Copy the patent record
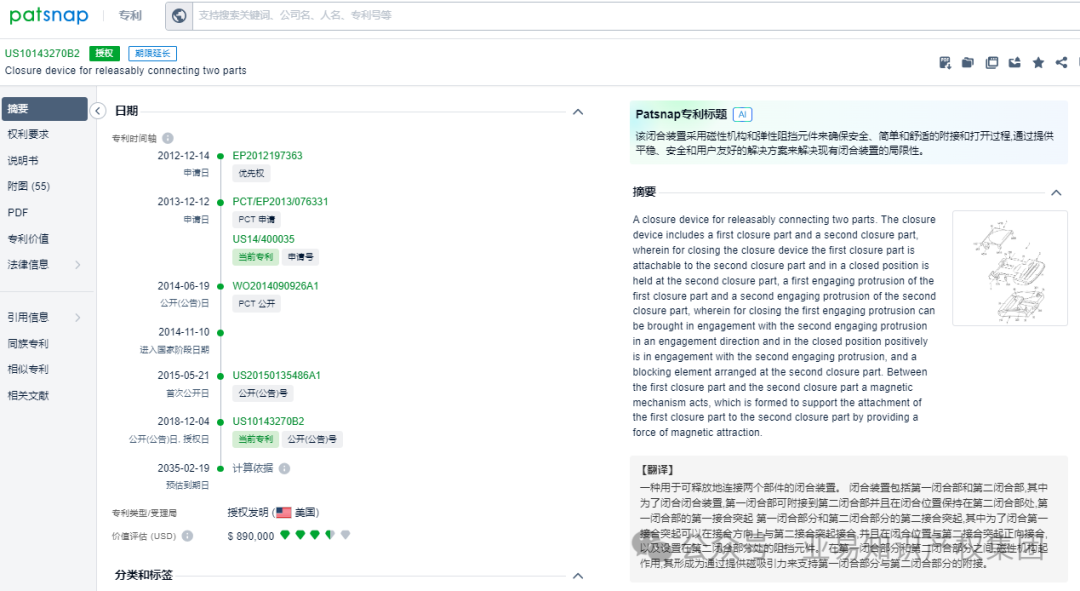 point(991,62)
